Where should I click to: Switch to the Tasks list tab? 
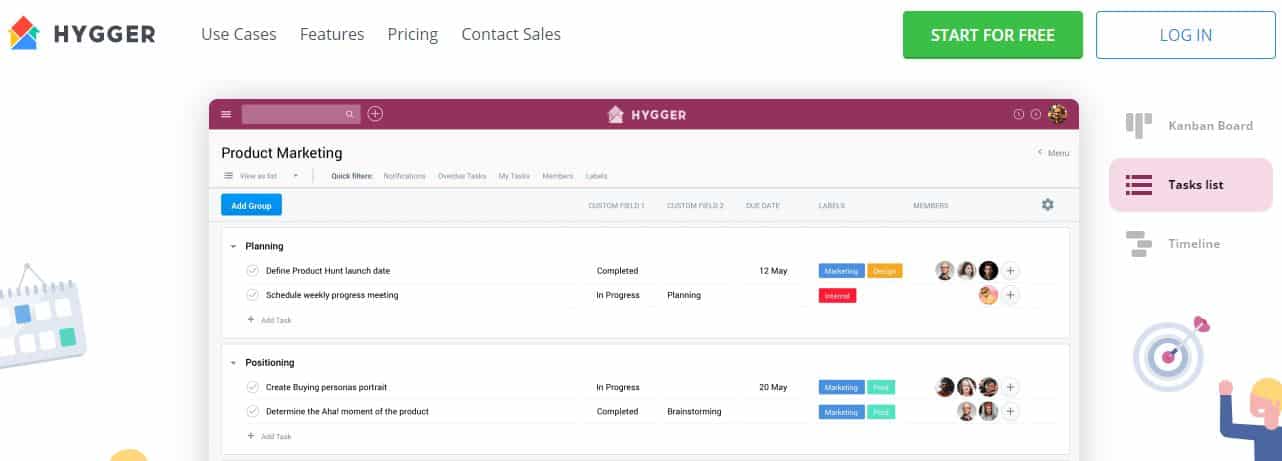click(1189, 185)
